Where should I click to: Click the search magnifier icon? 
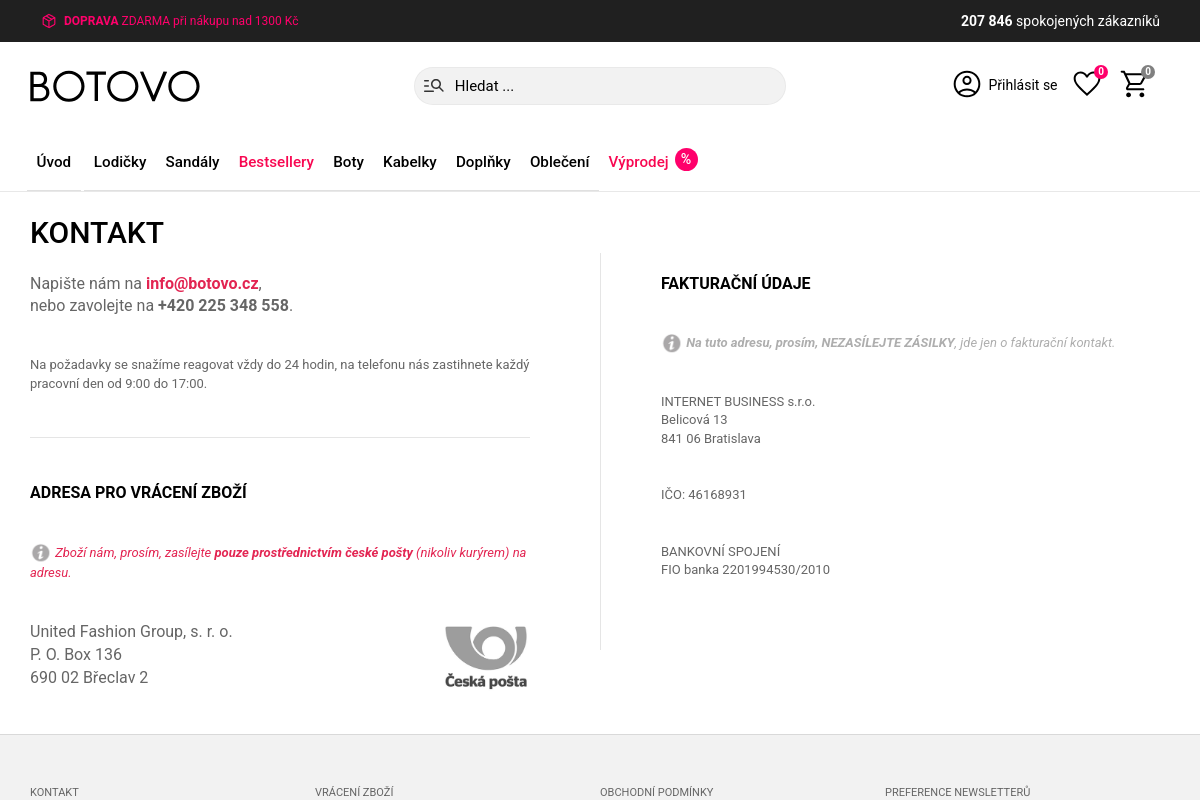434,86
